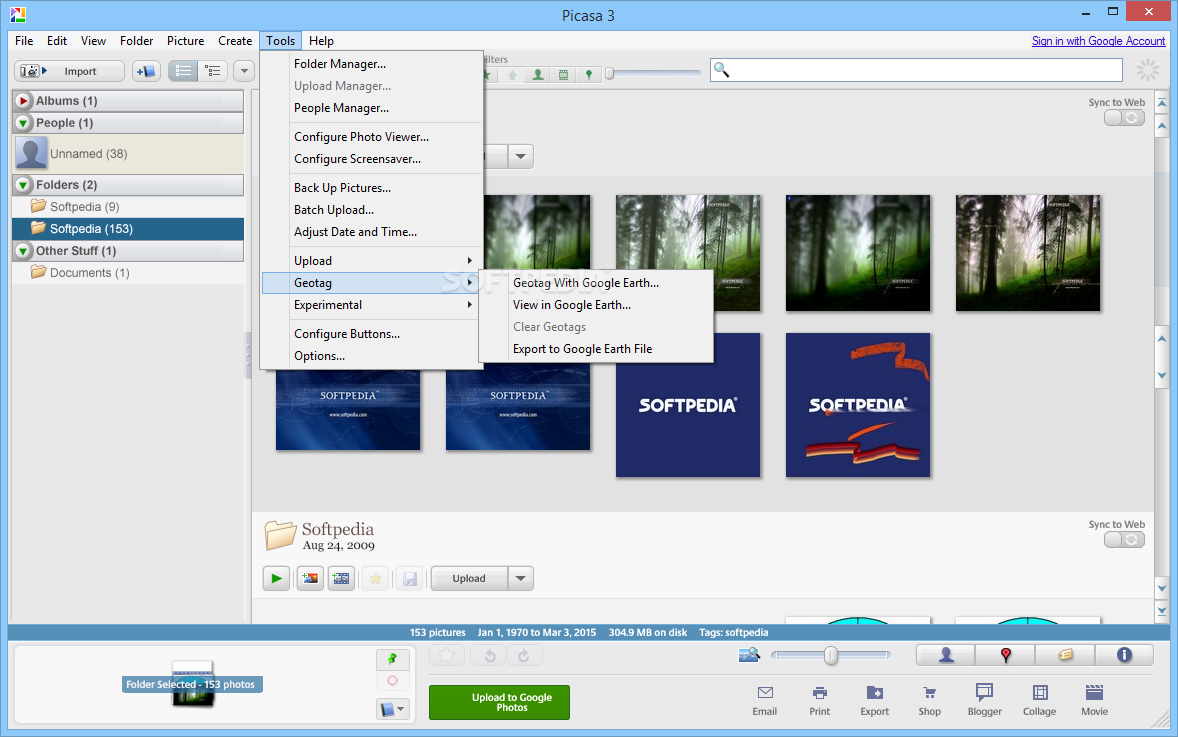
Task: Show the People panel icon
Action: pyautogui.click(x=946, y=655)
